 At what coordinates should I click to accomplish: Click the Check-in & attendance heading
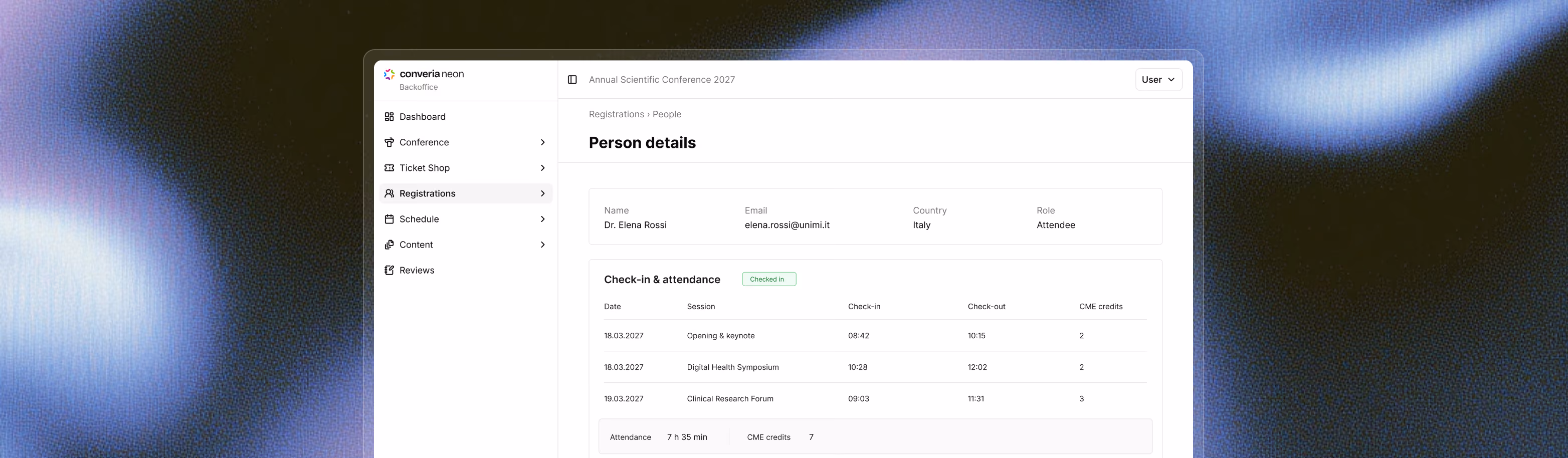tap(662, 280)
